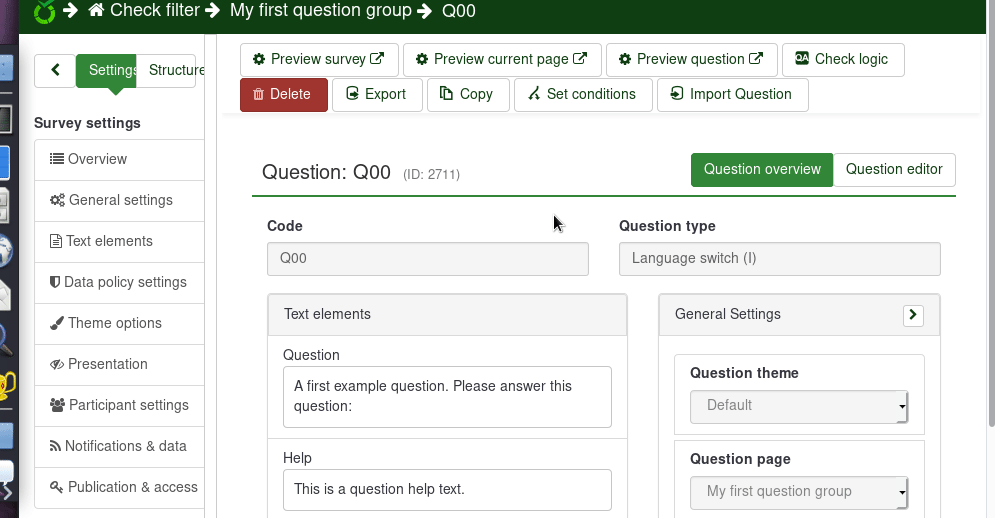The width and height of the screenshot is (995, 518).
Task: Switch to Question editor tab
Action: pos(893,169)
